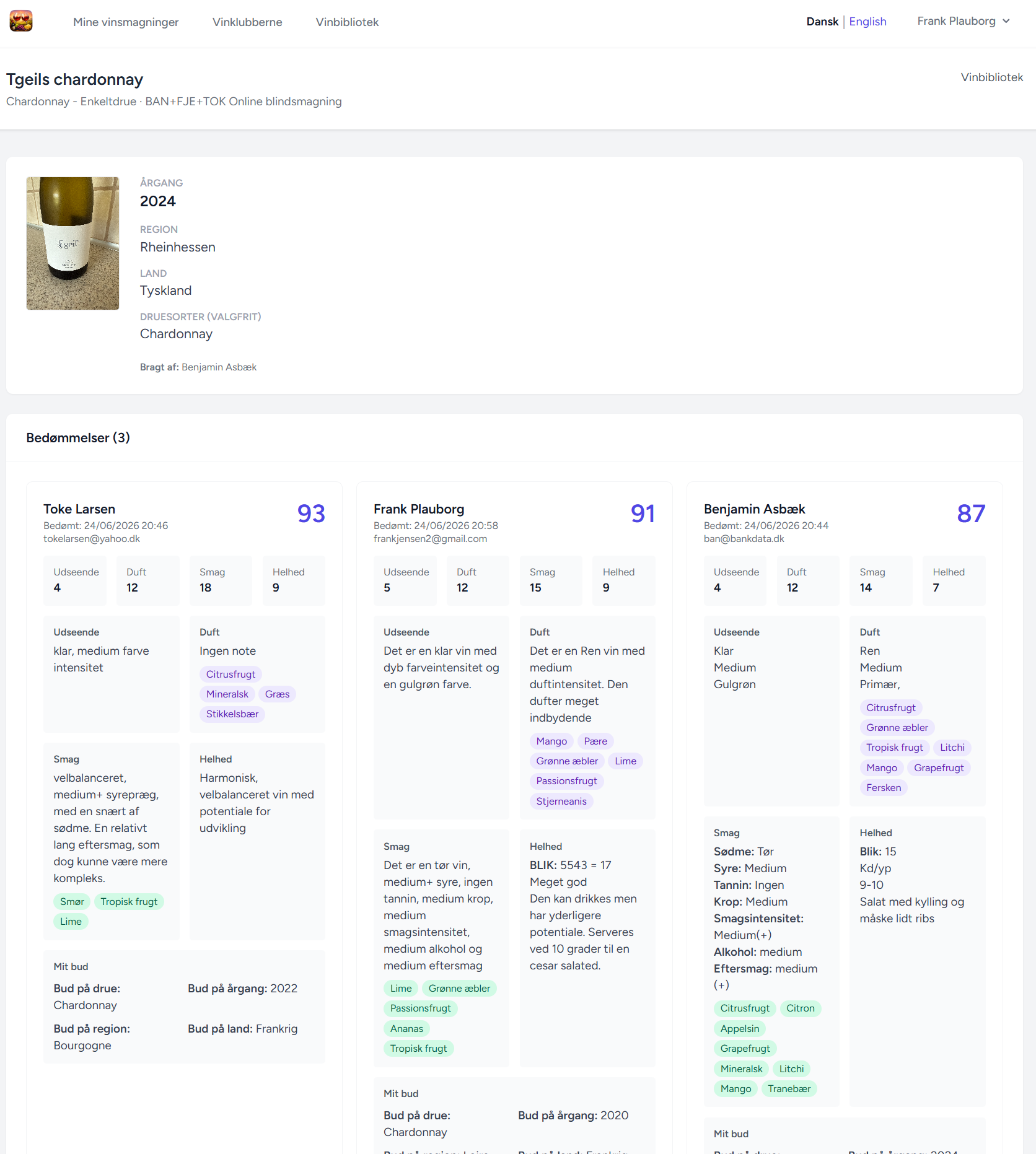
Task: Click BLIK: 5543 = 17 text
Action: [x=570, y=865]
